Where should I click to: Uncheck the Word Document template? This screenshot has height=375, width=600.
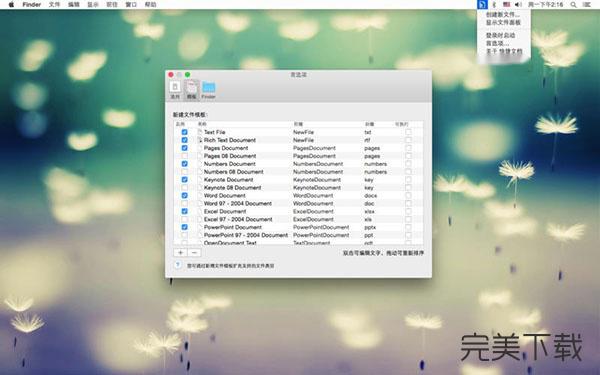184,196
